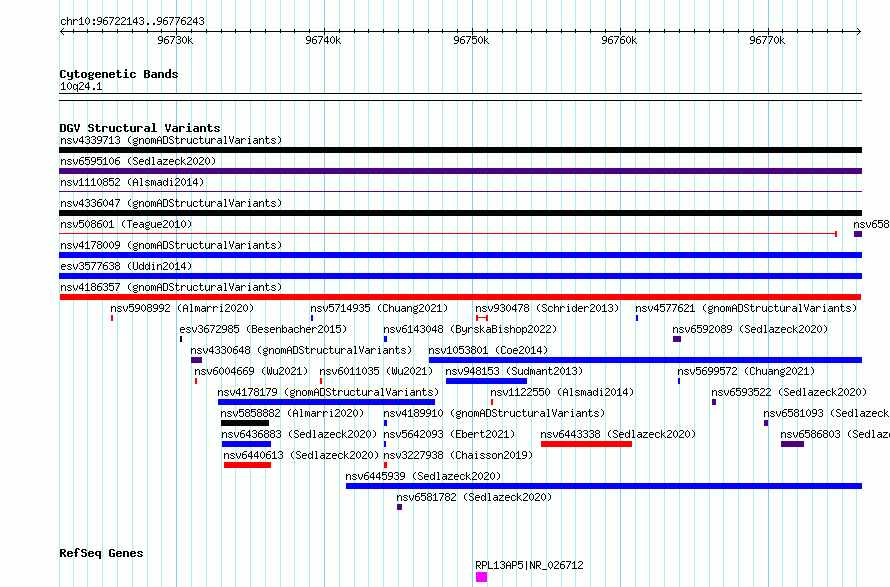This screenshot has height=587, width=890.
Task: Click the 96750k ruler tick label
Action: [471, 40]
